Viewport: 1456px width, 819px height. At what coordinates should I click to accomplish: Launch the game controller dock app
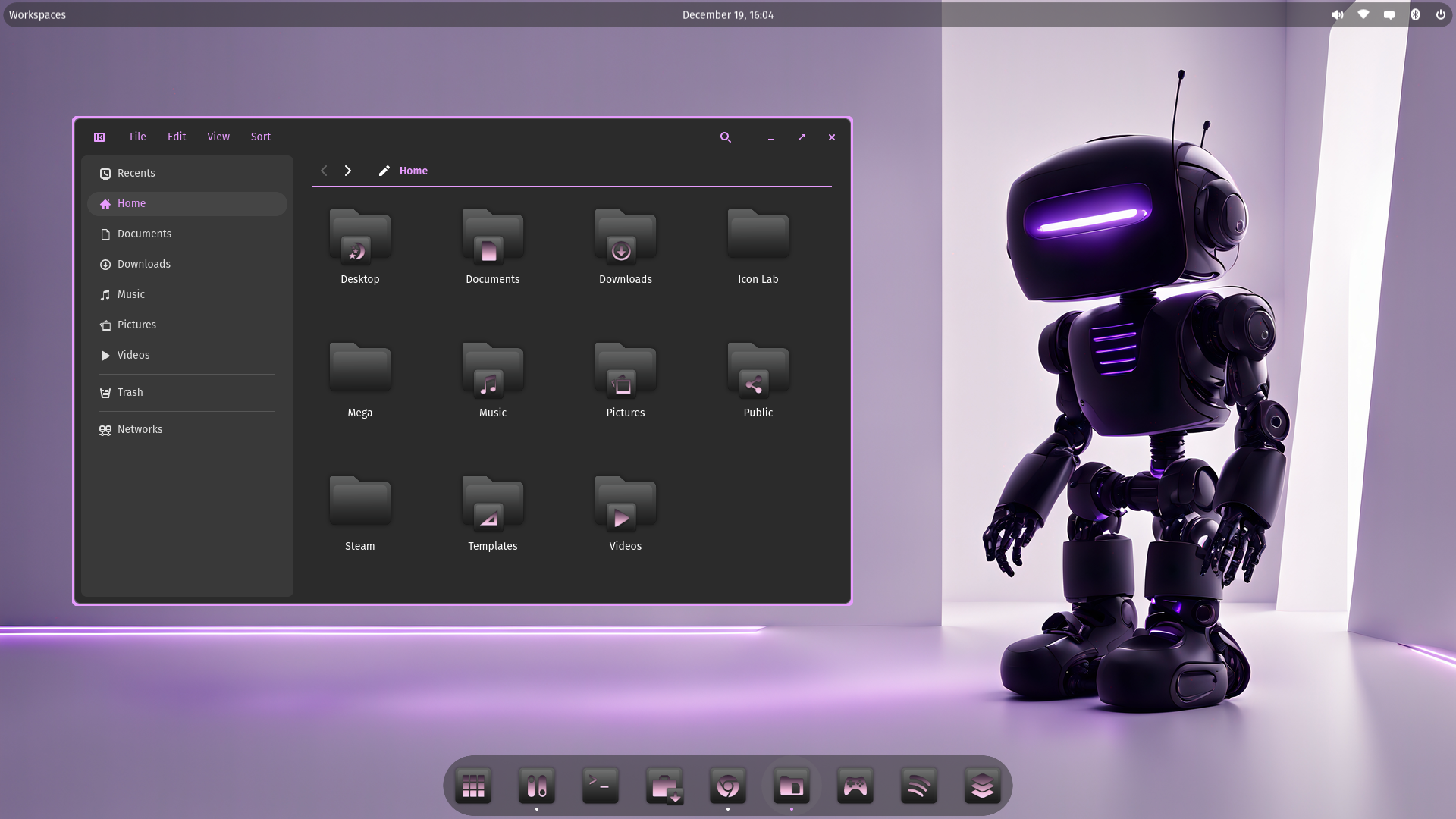(x=855, y=786)
